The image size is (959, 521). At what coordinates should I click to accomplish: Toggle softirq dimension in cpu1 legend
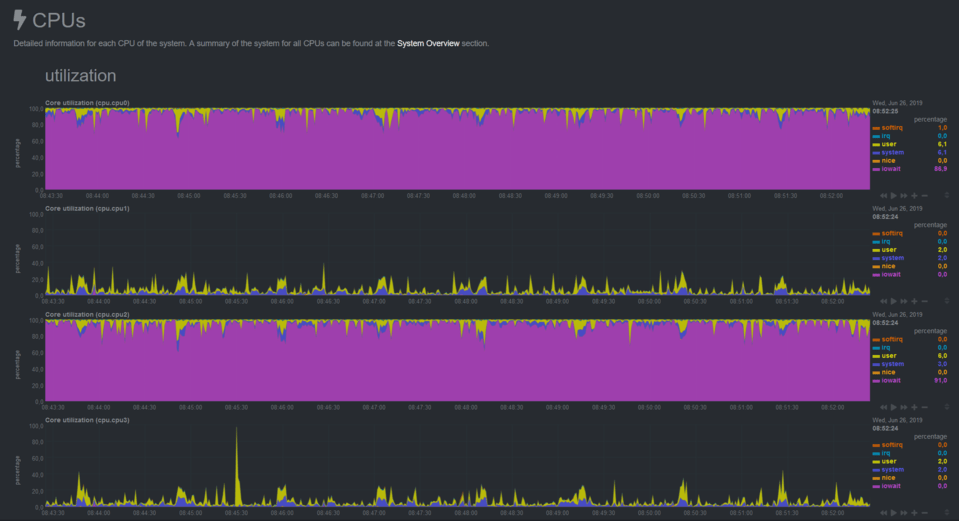[887, 234]
